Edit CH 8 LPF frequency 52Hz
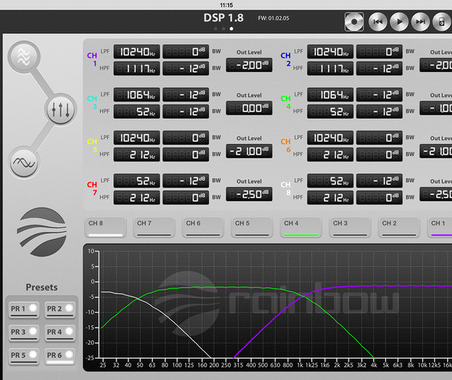Image resolution: width=452 pixels, height=380 pixels. coord(330,181)
